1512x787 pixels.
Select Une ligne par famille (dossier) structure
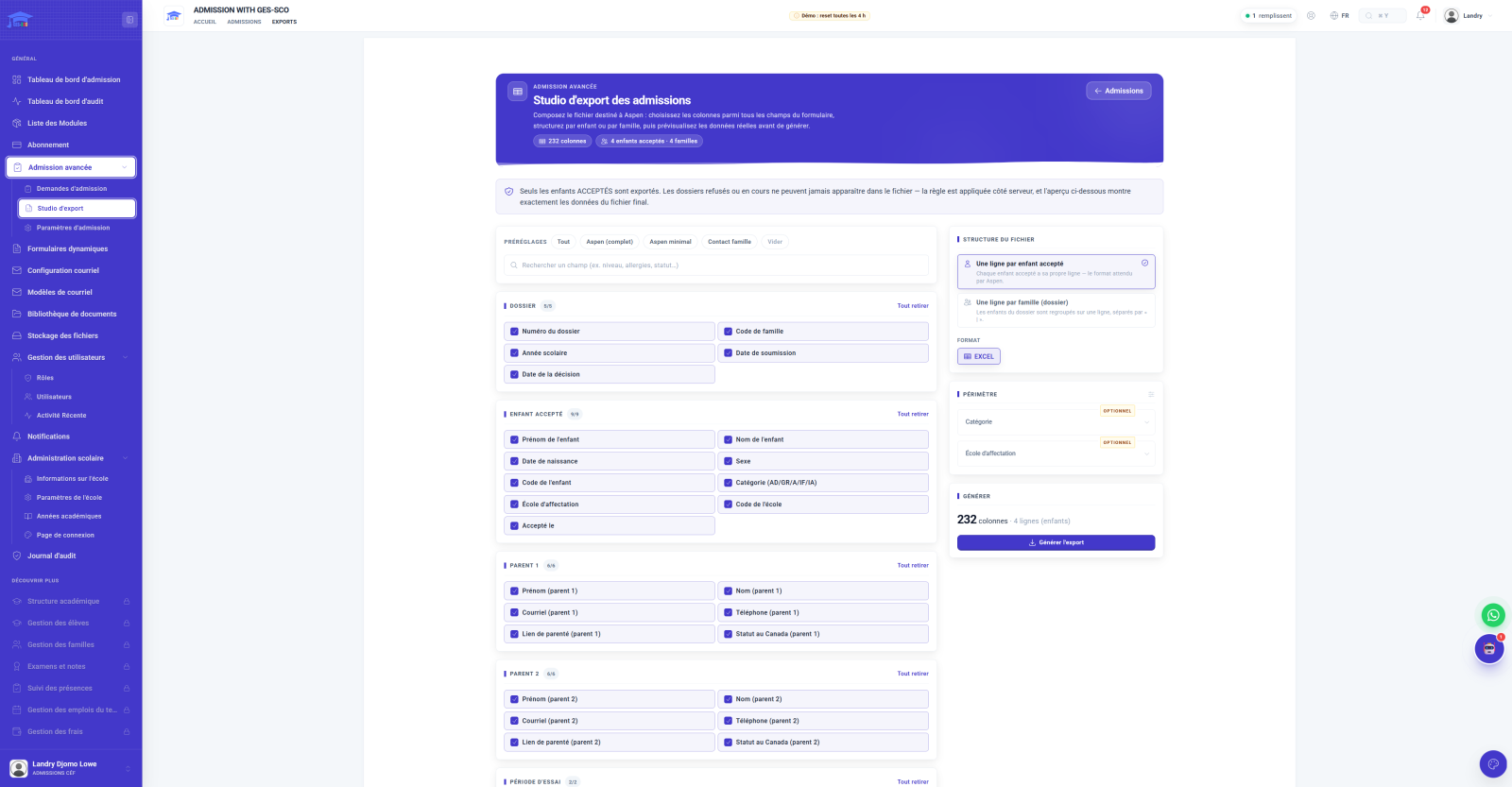(1056, 311)
